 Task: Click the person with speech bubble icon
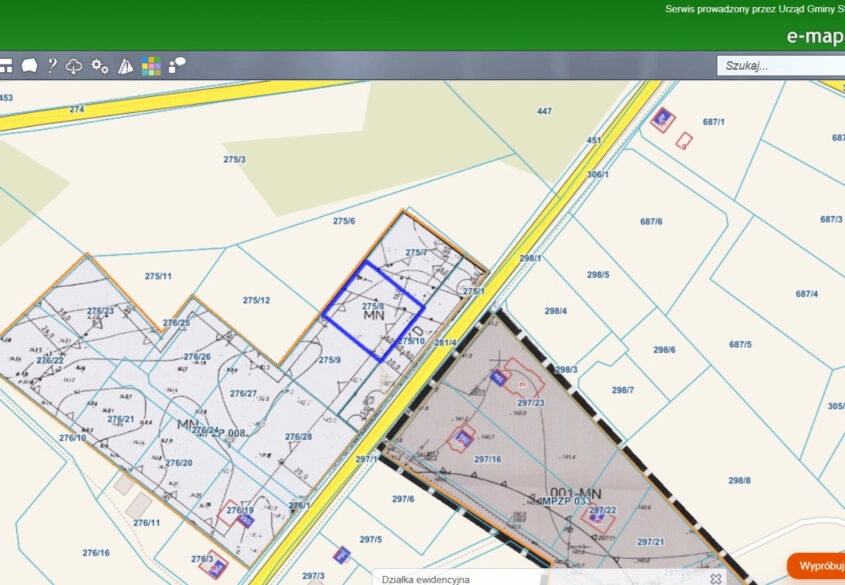click(177, 65)
